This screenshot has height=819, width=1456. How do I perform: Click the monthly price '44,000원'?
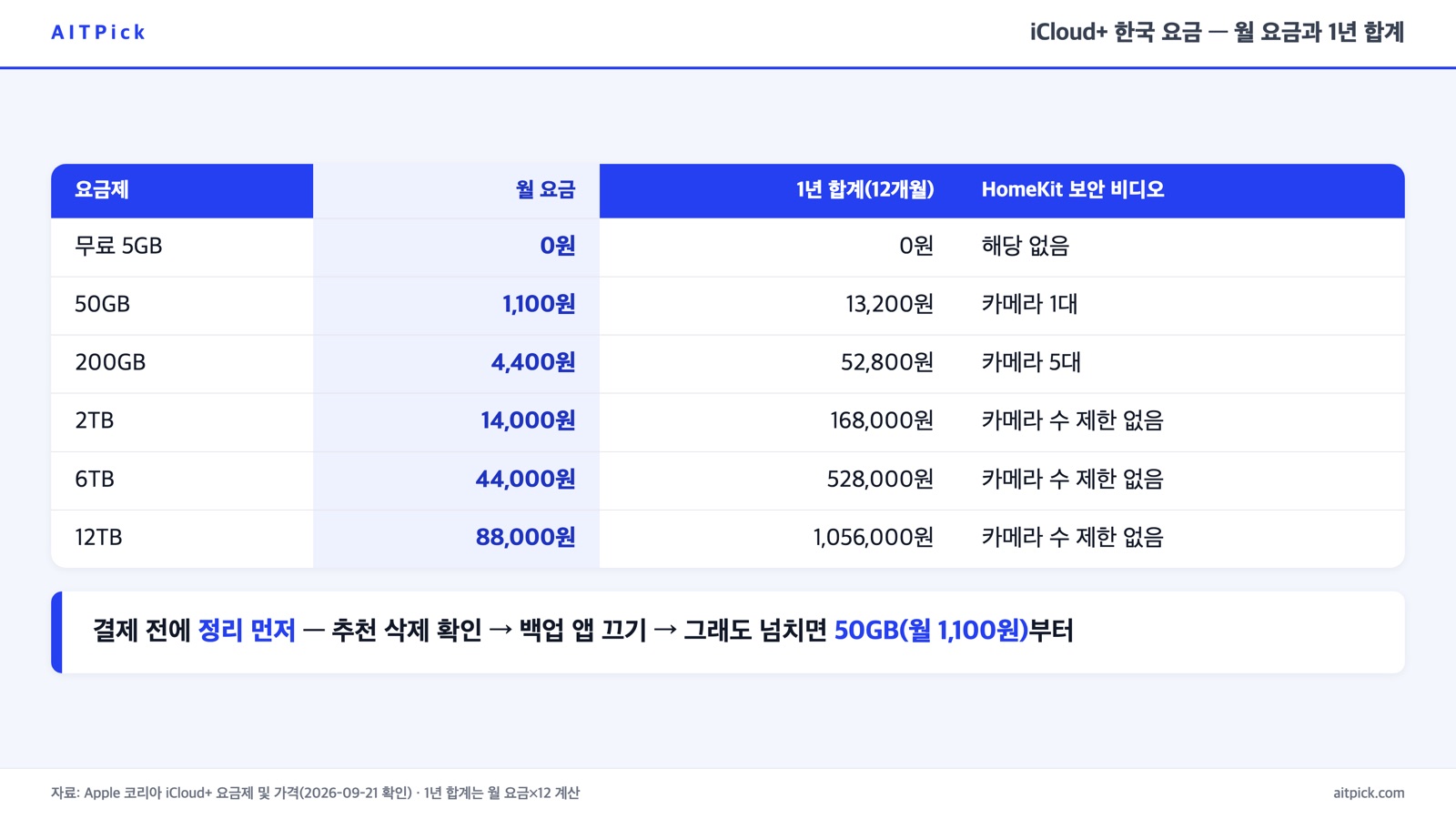(x=525, y=479)
